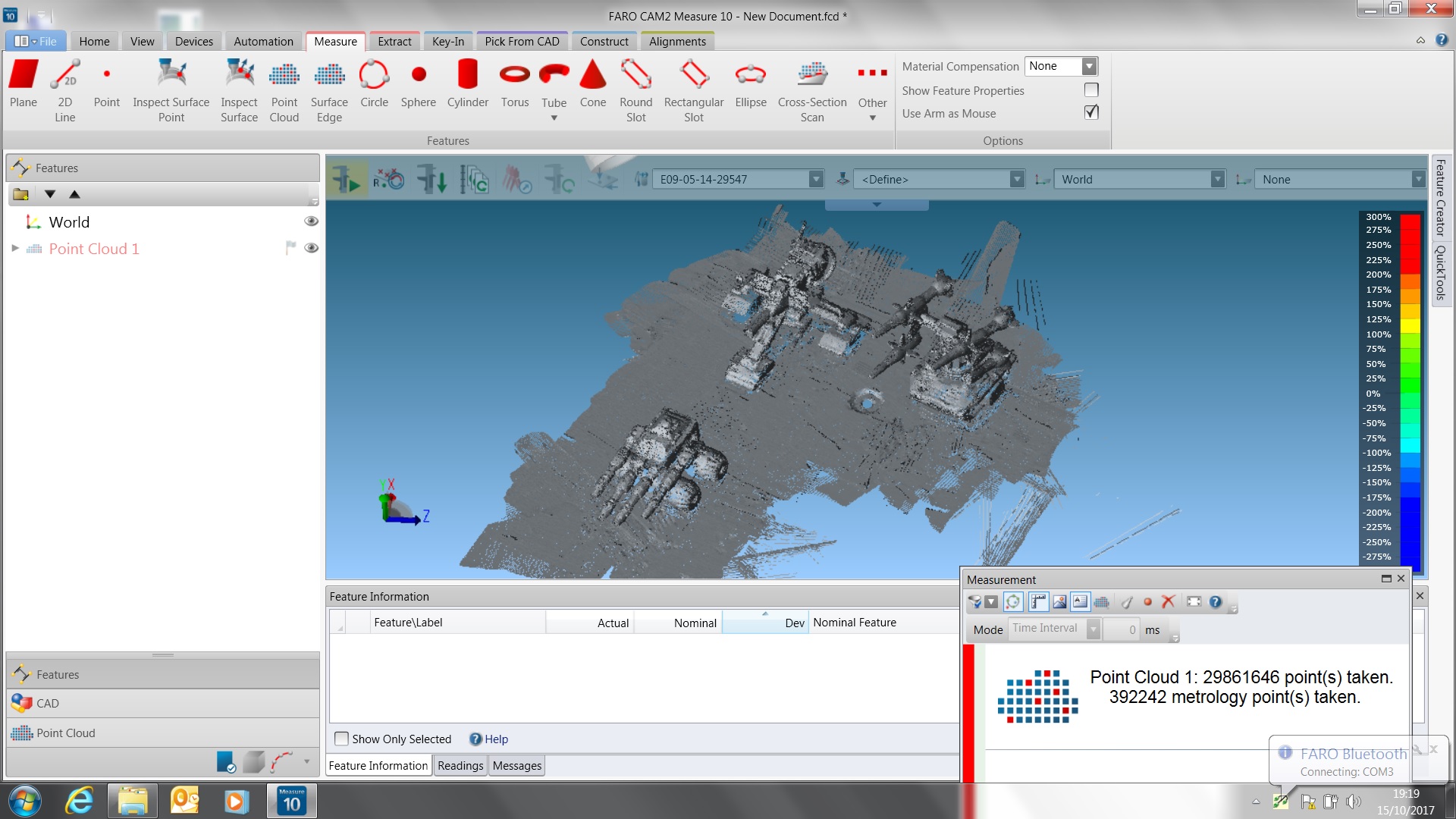
Task: Select the Ellipse feature tool
Action: coord(751,83)
